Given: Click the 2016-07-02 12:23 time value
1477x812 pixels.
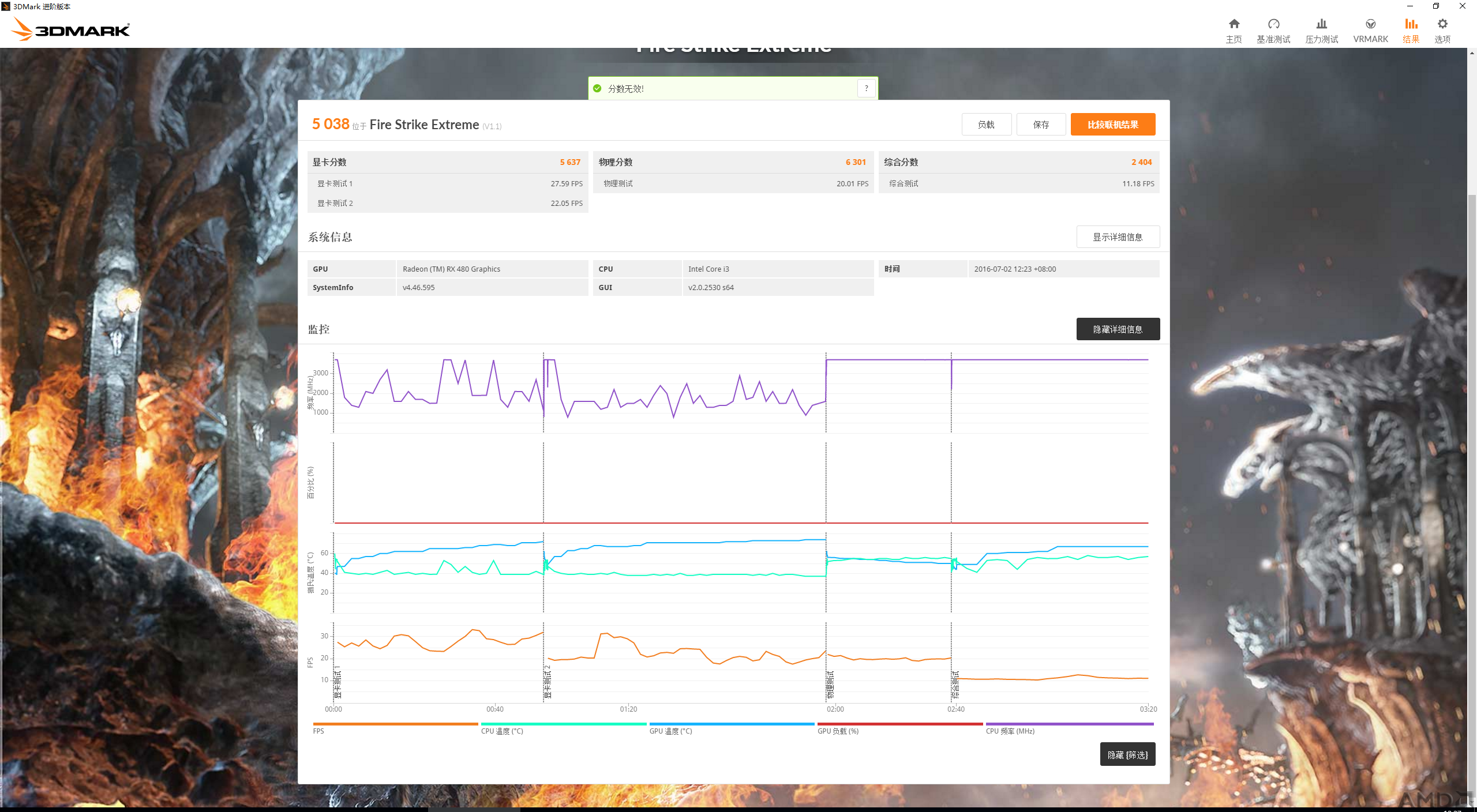Looking at the screenshot, I should tap(1015, 269).
